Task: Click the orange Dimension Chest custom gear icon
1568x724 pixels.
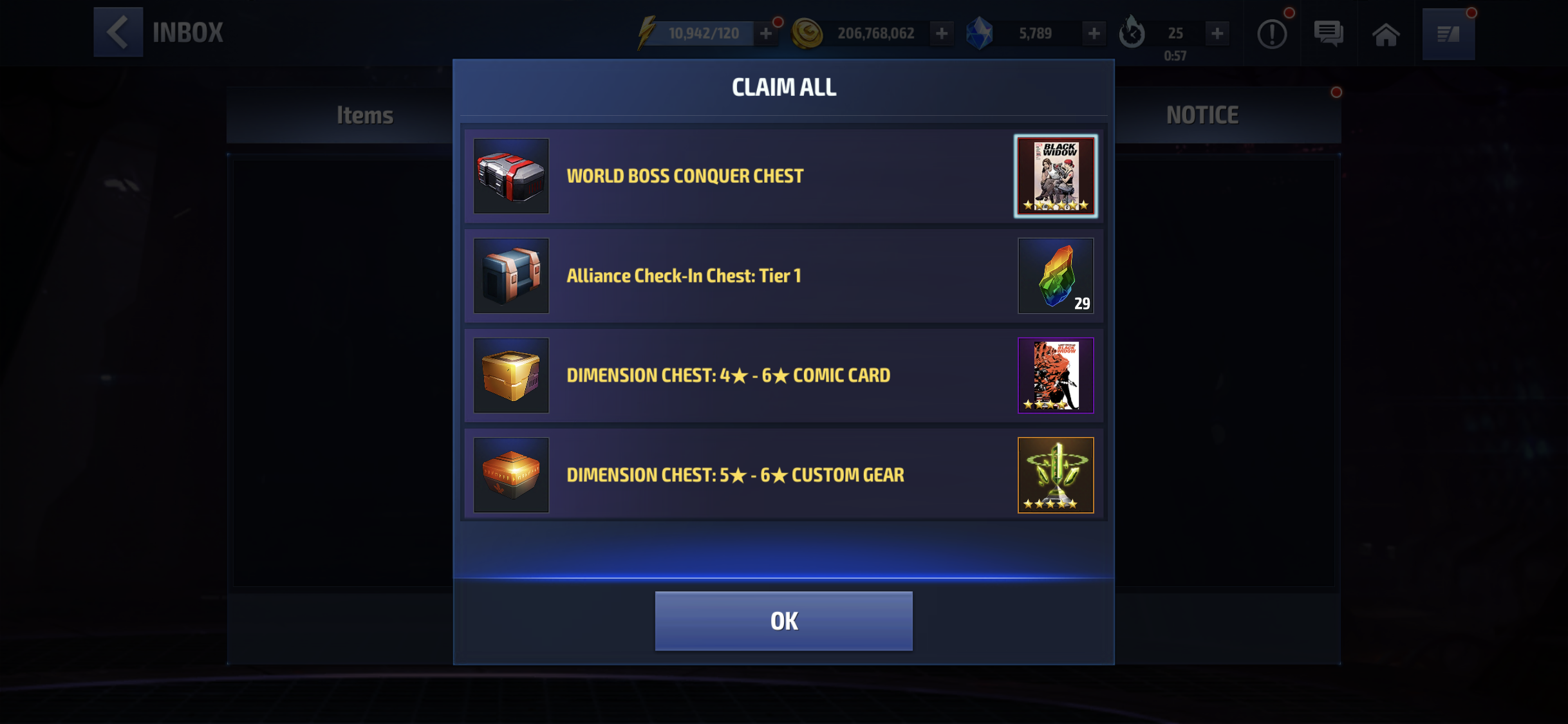Action: (x=511, y=475)
